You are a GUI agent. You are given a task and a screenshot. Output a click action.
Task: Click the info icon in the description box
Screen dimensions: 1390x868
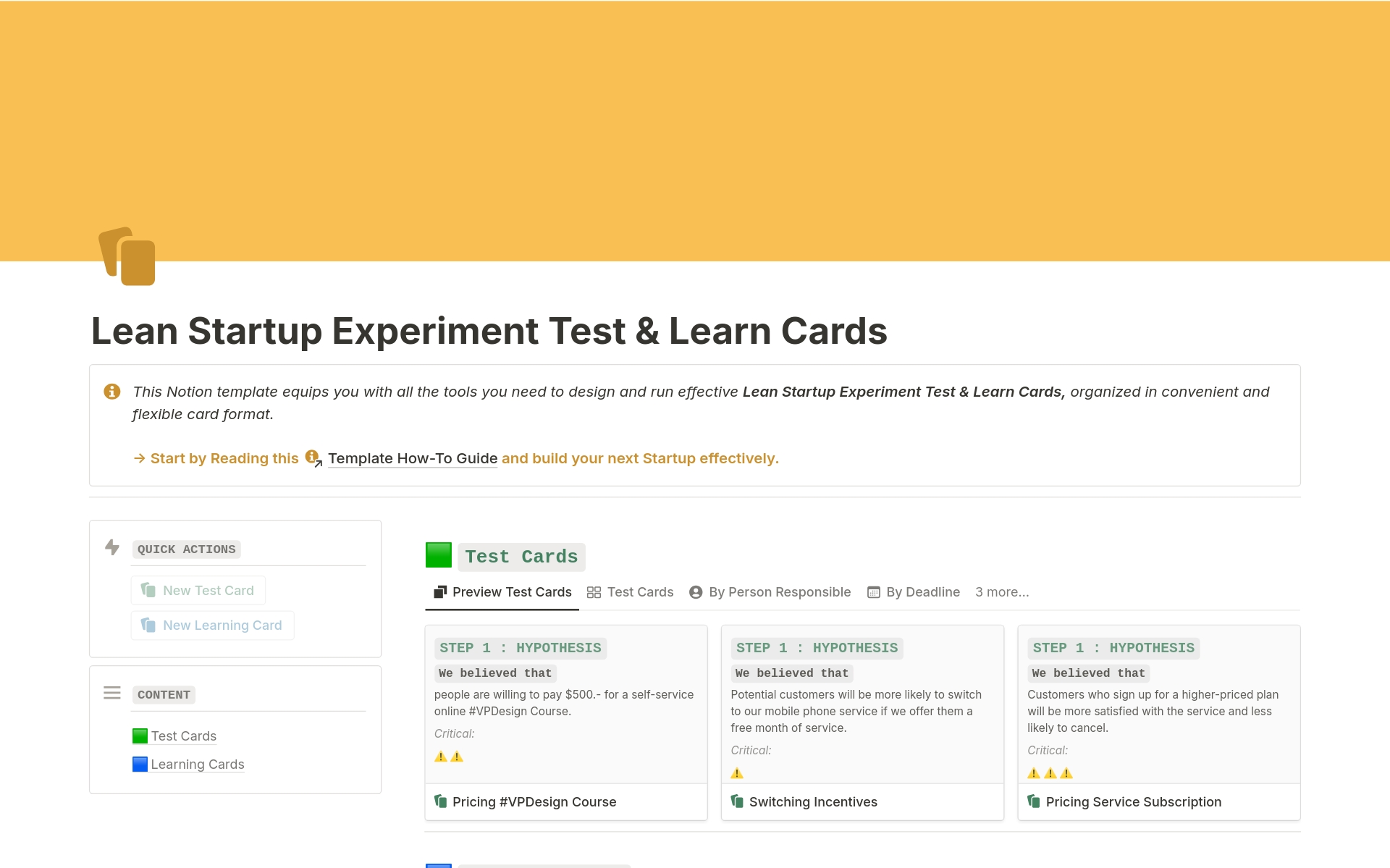tap(112, 390)
